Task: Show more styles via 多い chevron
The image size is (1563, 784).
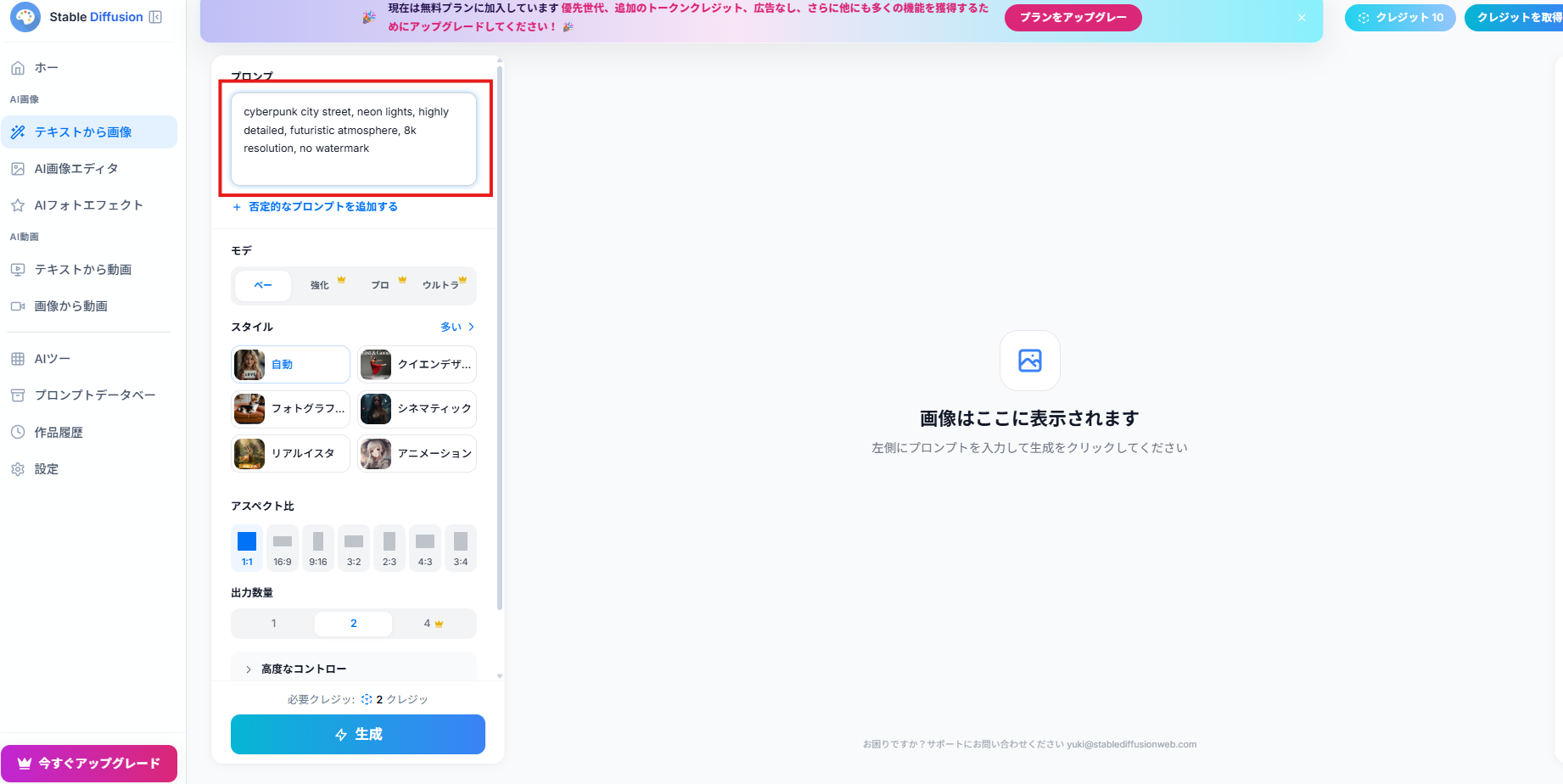Action: point(457,327)
